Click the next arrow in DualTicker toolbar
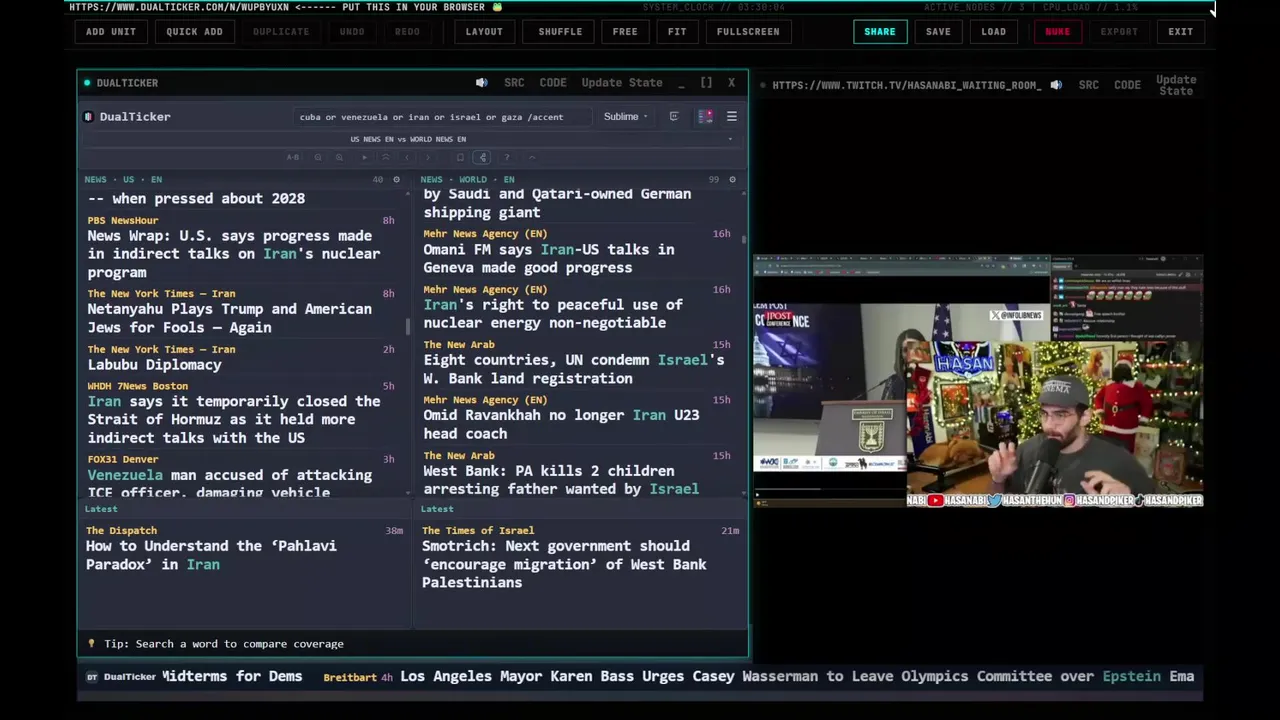 428,157
